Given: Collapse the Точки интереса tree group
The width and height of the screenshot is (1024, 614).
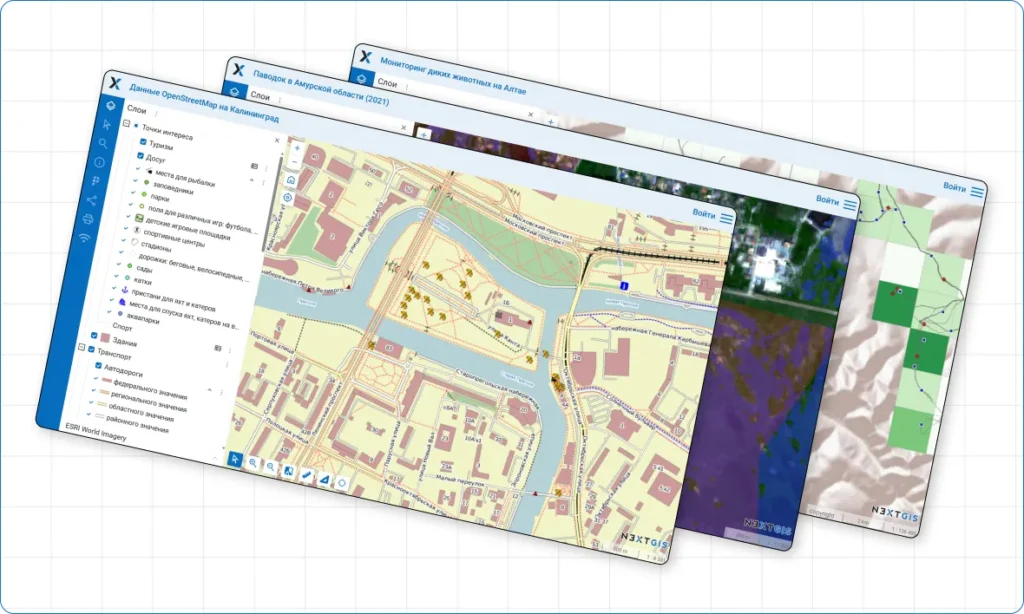Looking at the screenshot, I should tap(126, 125).
